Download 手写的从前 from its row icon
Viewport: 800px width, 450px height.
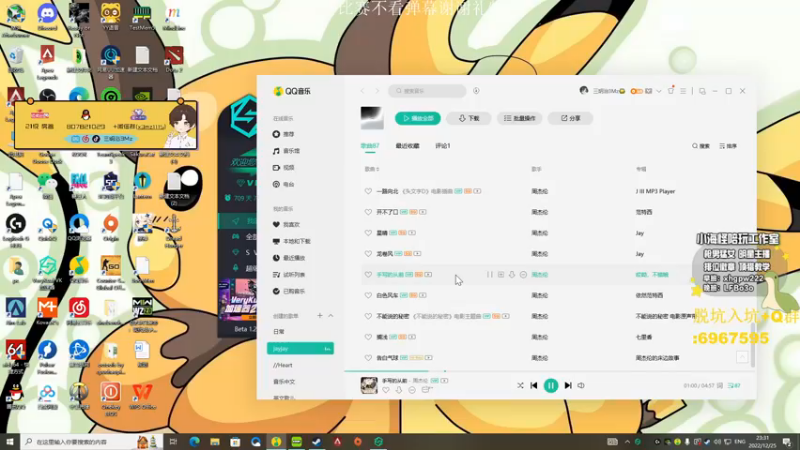point(512,274)
